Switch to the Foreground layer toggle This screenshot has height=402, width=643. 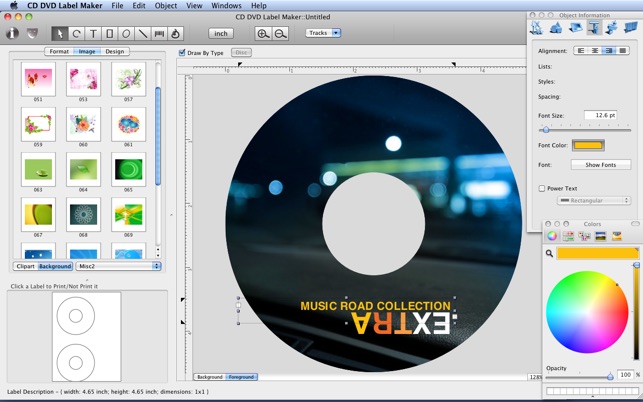(x=242, y=377)
